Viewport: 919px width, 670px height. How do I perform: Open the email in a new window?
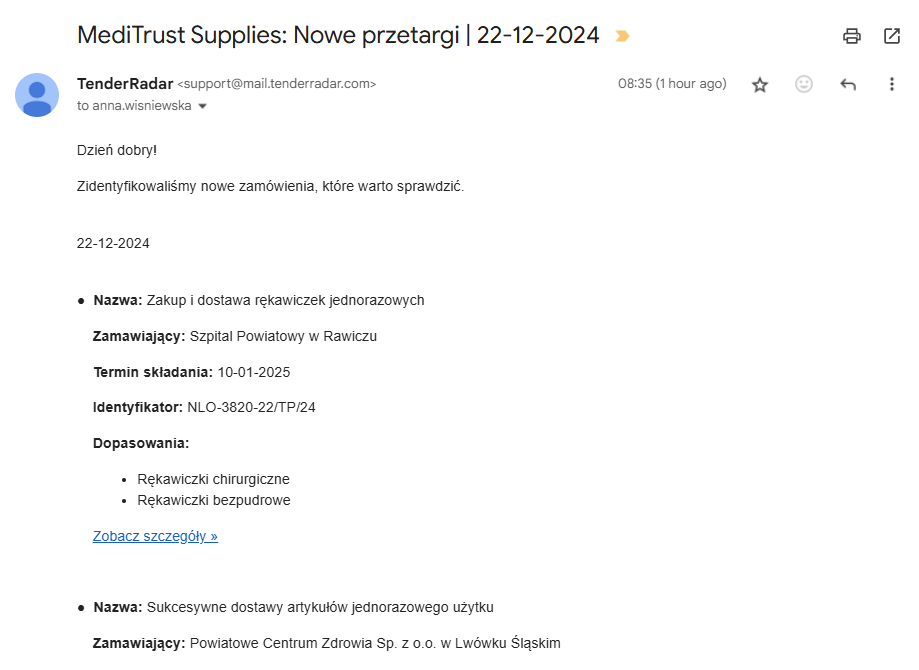click(892, 35)
